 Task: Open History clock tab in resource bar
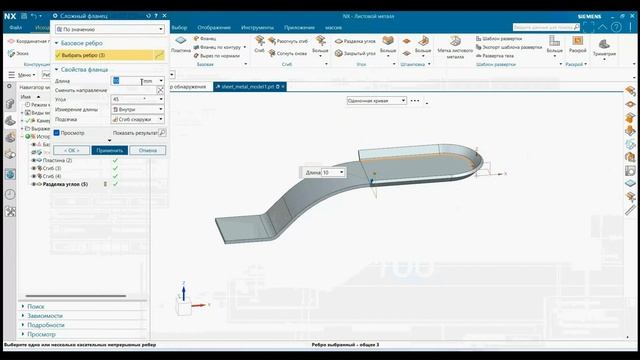10,194
